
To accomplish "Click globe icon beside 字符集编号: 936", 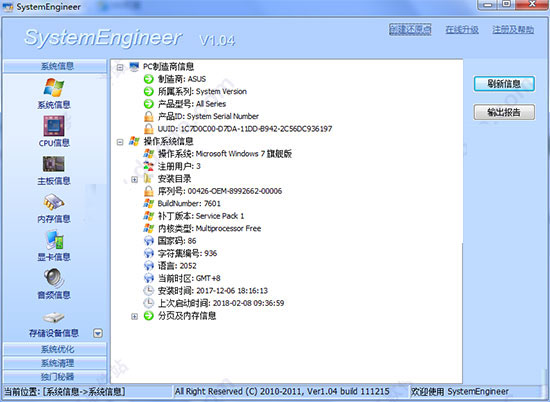I will click(x=149, y=253).
